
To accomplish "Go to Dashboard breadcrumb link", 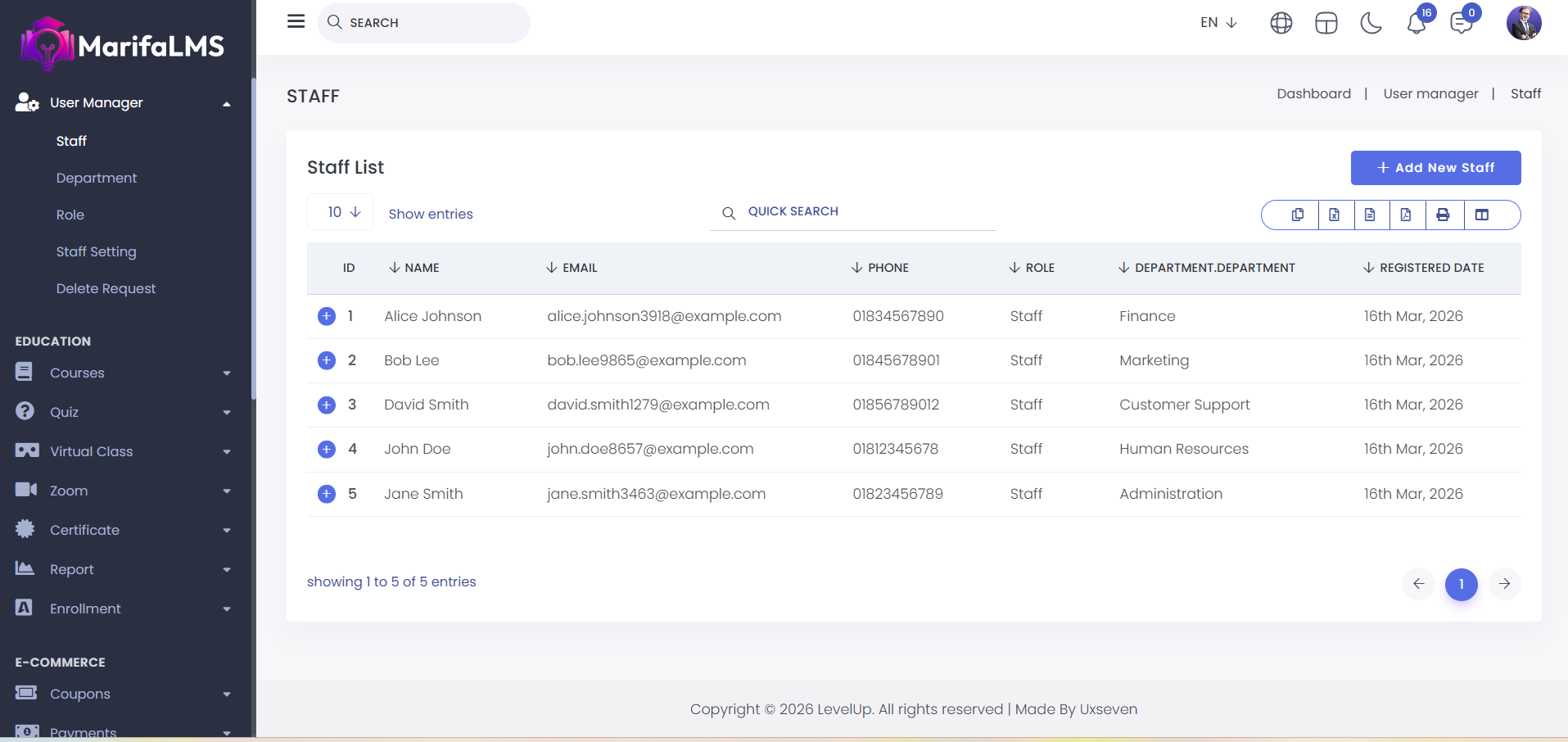I will (1313, 93).
